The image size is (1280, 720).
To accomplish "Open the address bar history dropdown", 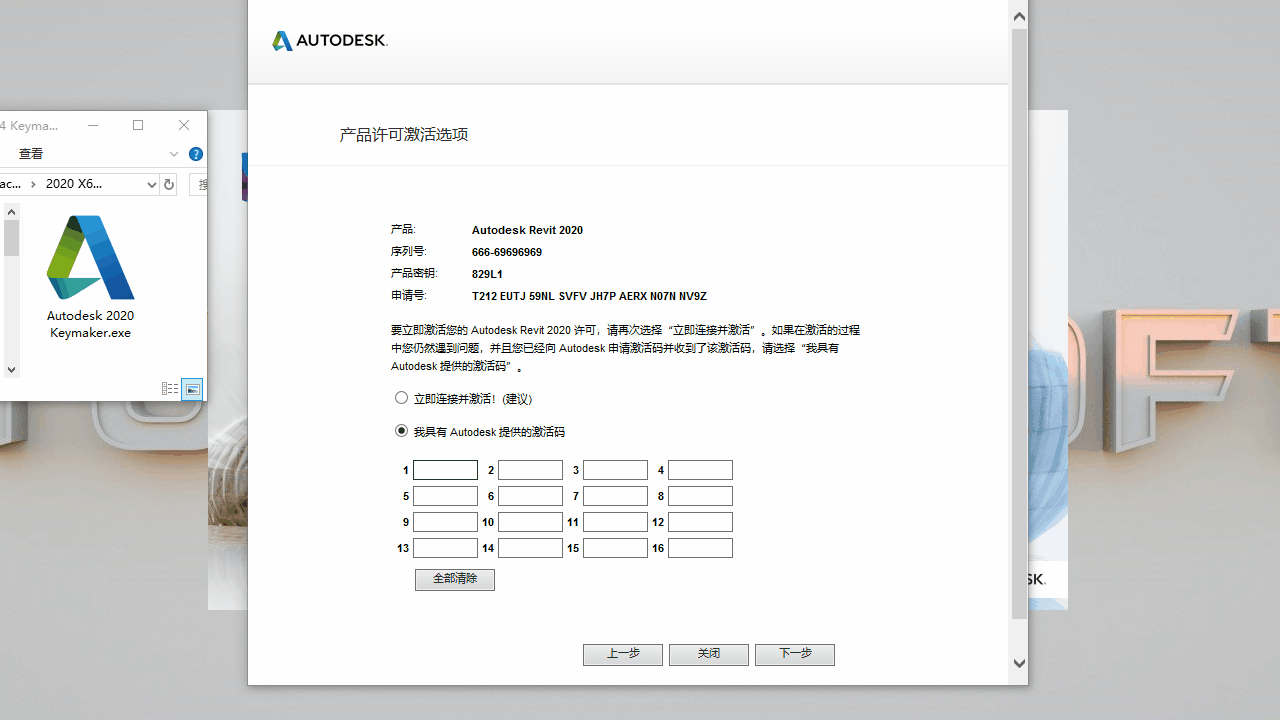I will pyautogui.click(x=152, y=184).
